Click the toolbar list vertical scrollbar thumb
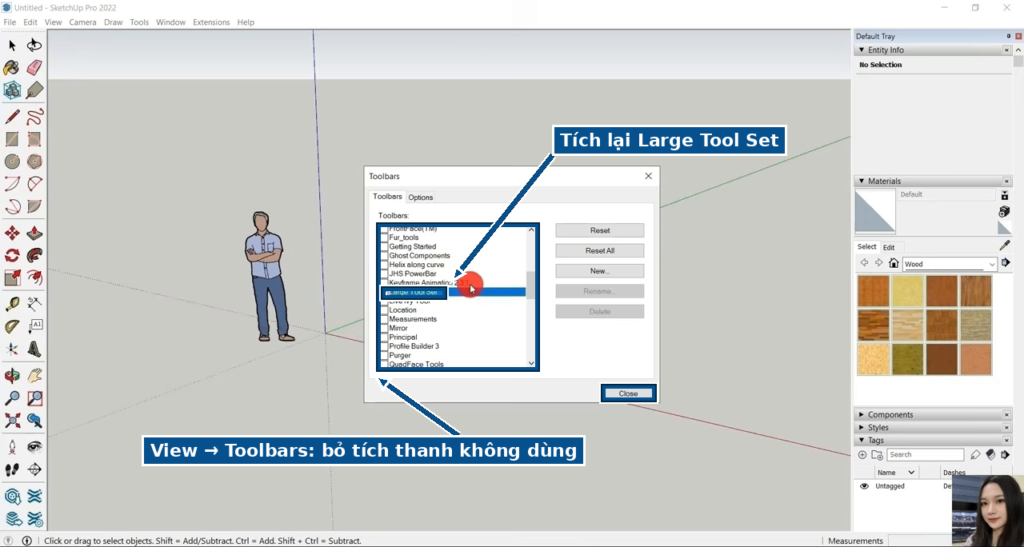The width and height of the screenshot is (1024, 547). pyautogui.click(x=531, y=285)
